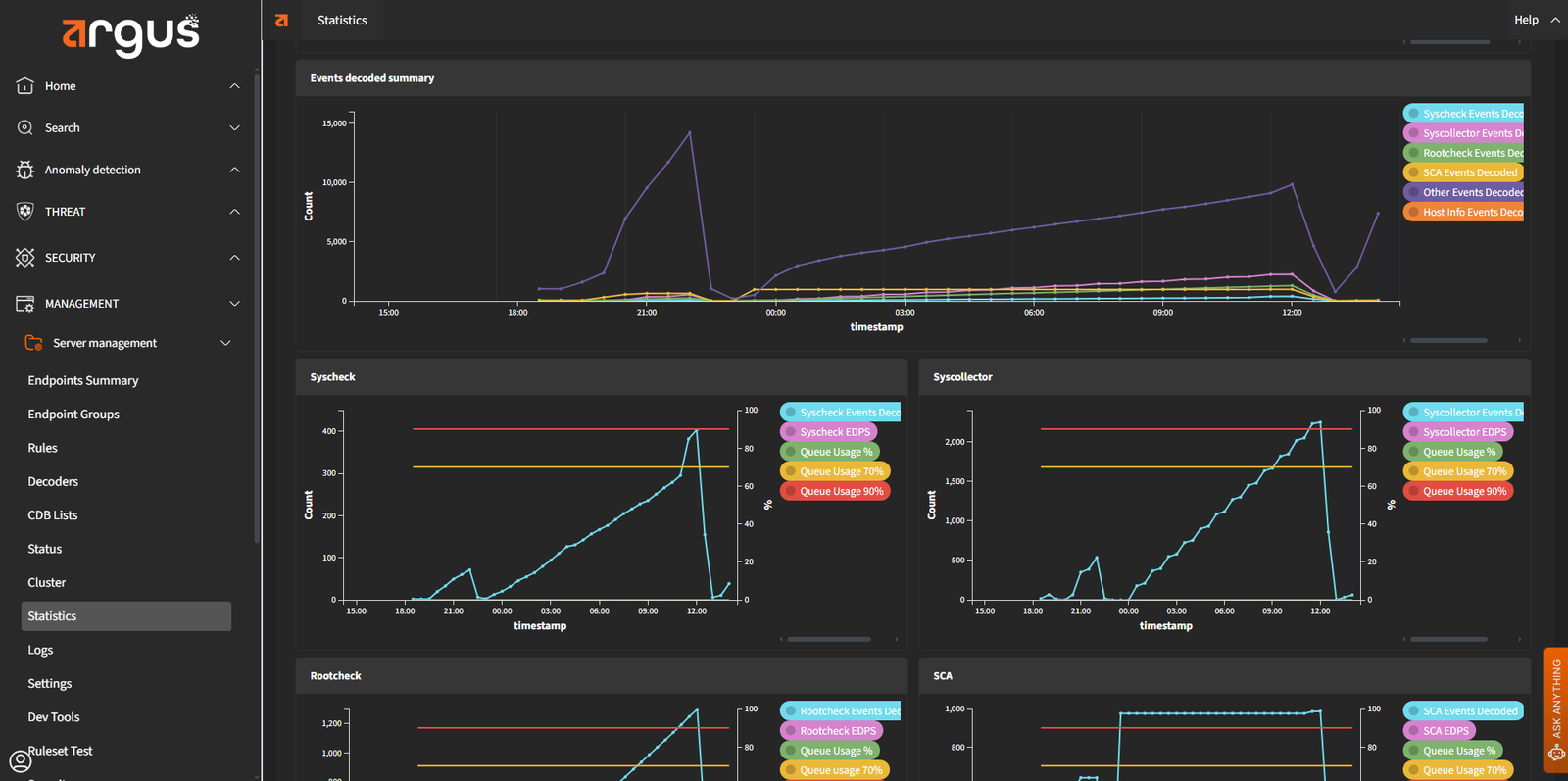Click the Server management folder icon
The image size is (1568, 781).
coord(34,343)
